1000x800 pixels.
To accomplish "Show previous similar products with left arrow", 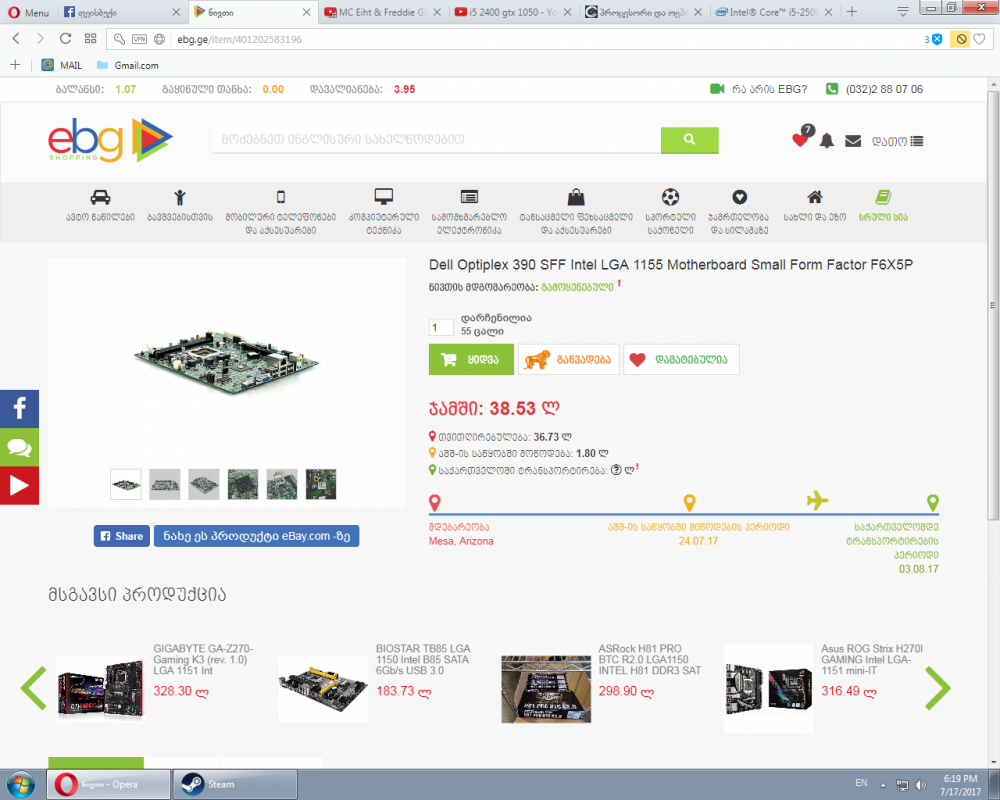I will pos(34,688).
